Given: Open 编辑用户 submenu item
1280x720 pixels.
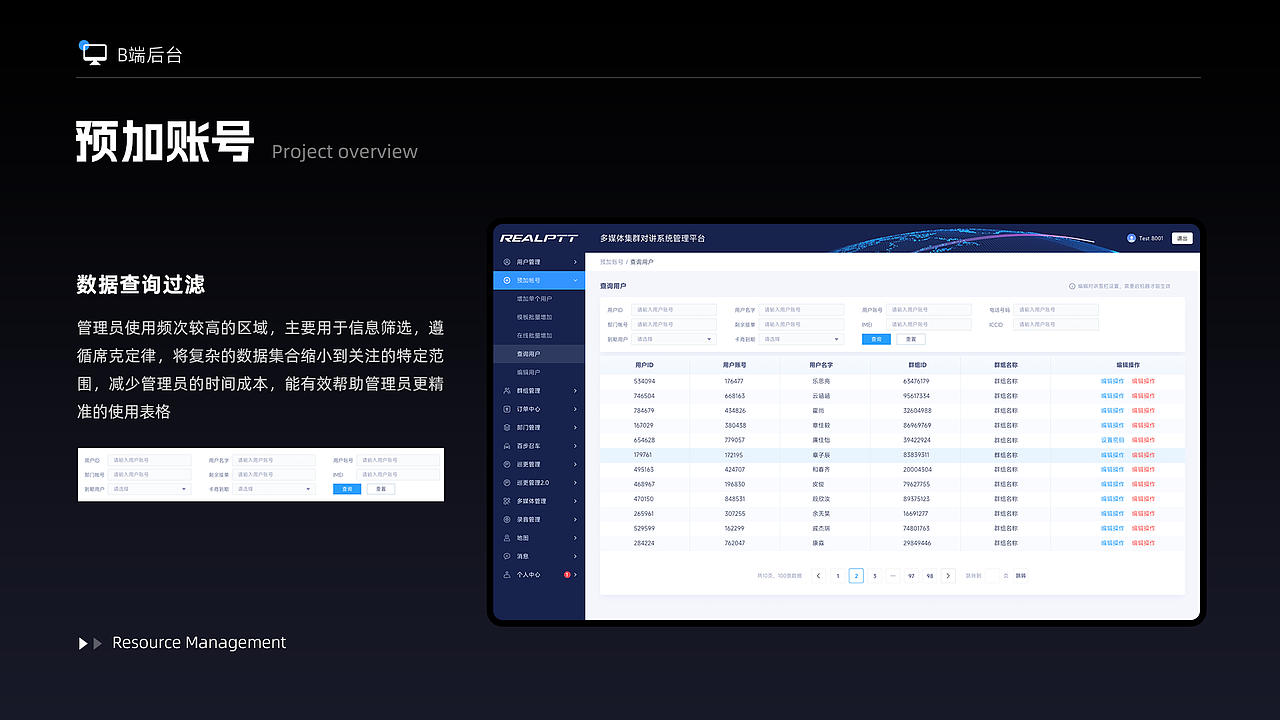Looking at the screenshot, I should pyautogui.click(x=539, y=372).
